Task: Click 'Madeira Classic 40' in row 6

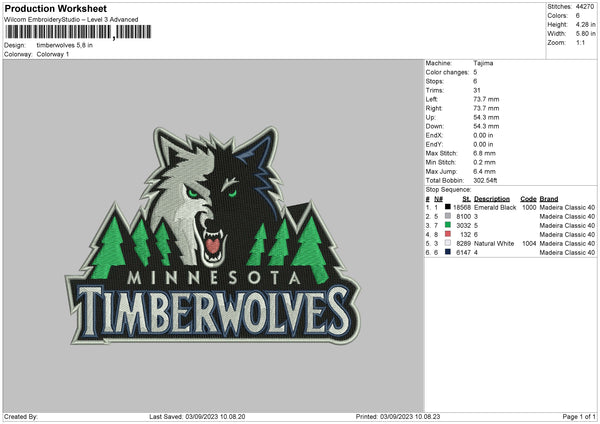Action: tap(567, 253)
